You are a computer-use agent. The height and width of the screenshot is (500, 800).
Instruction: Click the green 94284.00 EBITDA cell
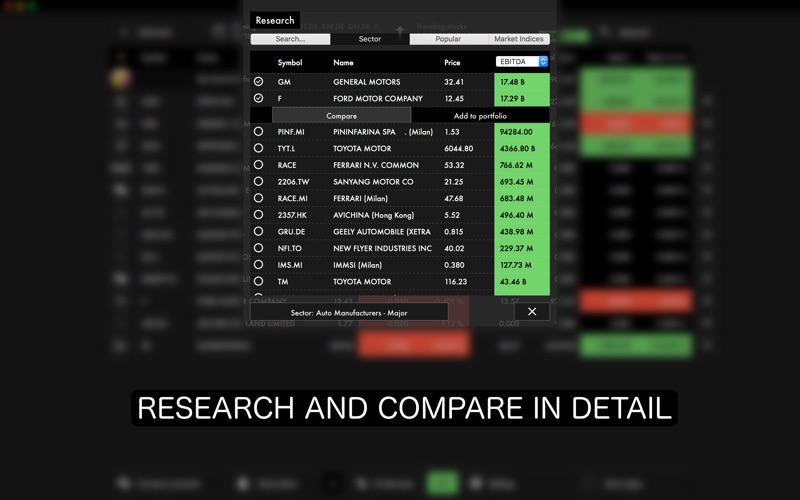pos(522,132)
